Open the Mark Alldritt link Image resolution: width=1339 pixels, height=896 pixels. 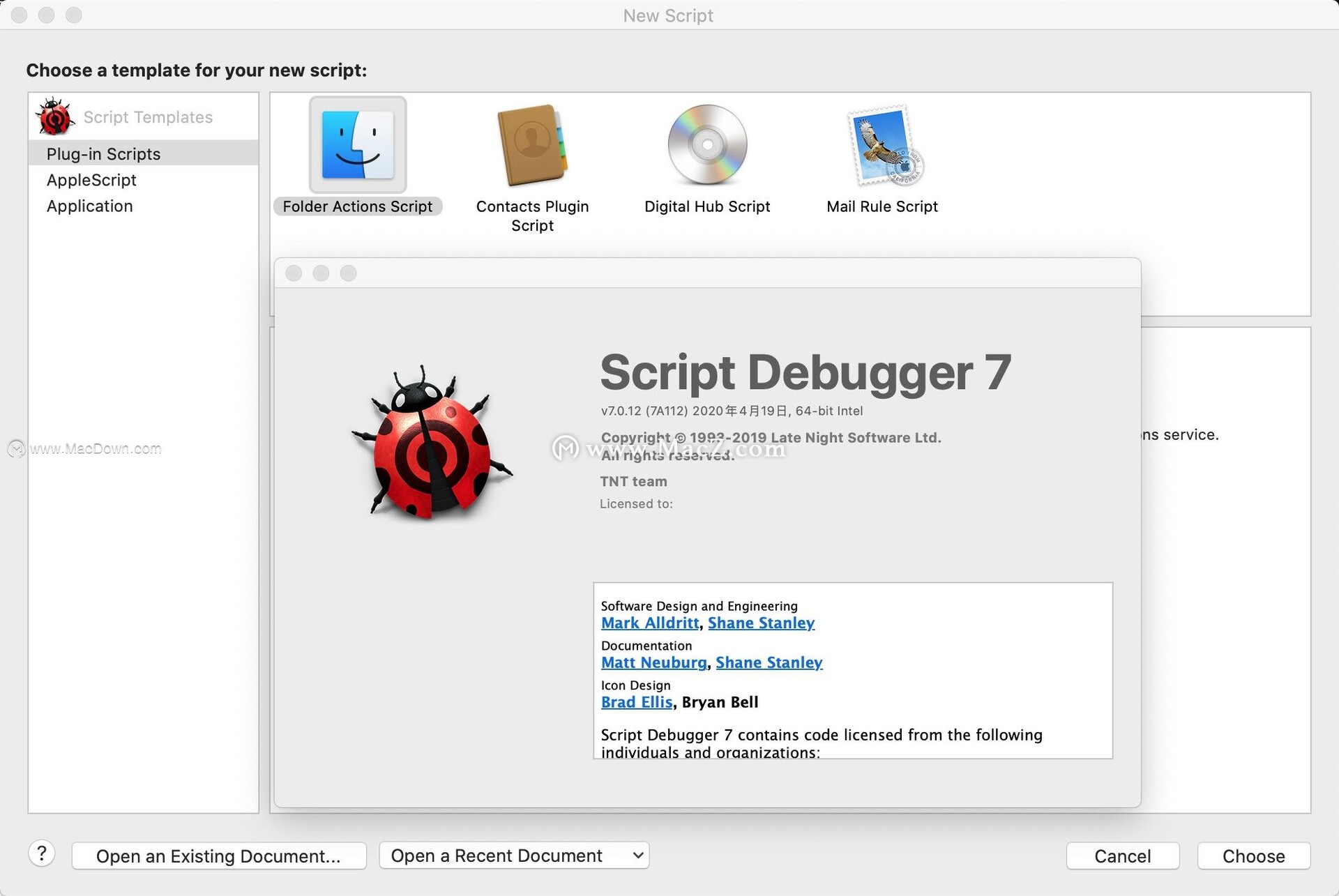coord(649,623)
